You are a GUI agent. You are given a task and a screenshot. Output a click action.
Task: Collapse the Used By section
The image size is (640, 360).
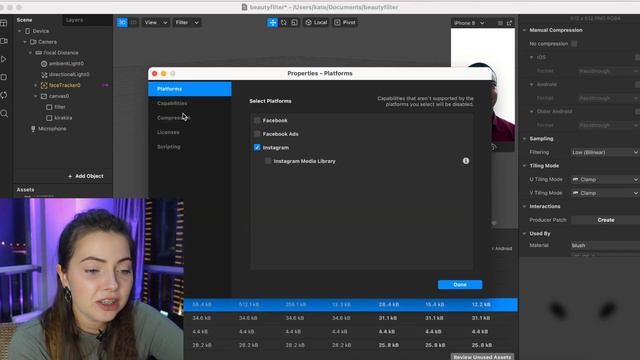tap(524, 233)
